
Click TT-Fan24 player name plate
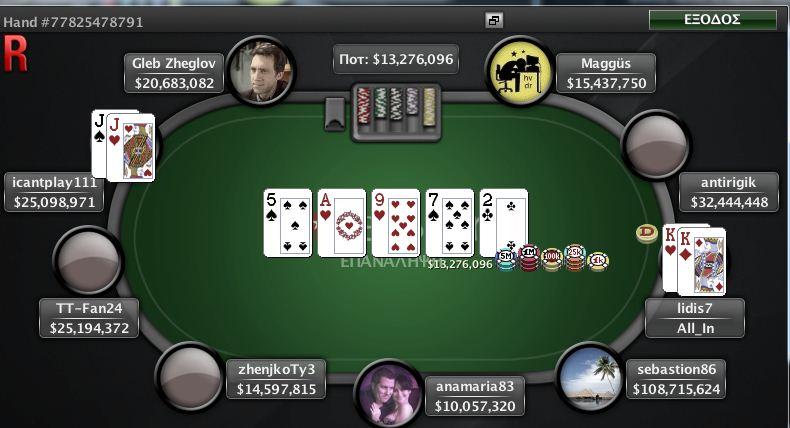click(89, 318)
